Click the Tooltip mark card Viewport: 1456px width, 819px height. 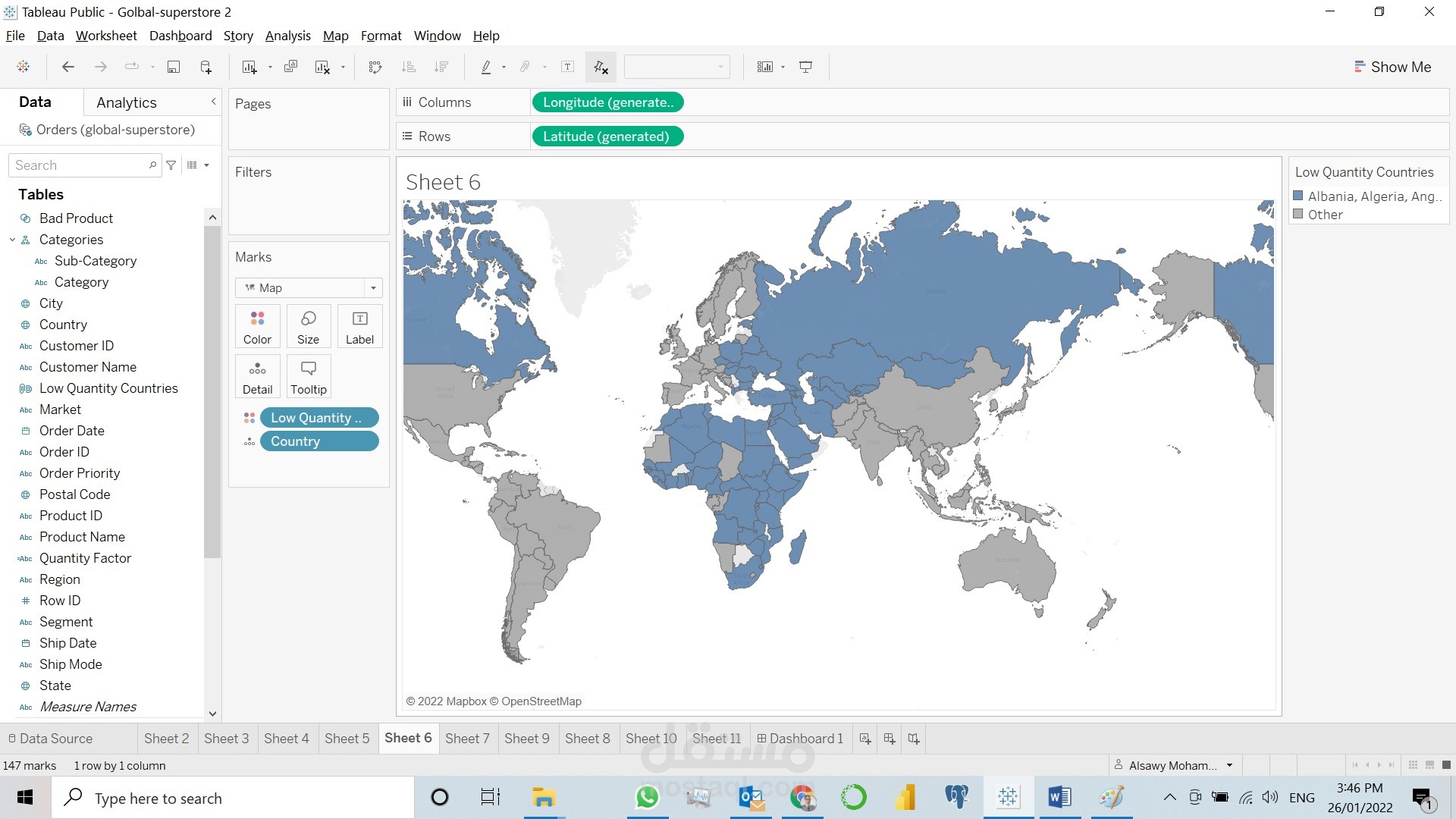309,376
